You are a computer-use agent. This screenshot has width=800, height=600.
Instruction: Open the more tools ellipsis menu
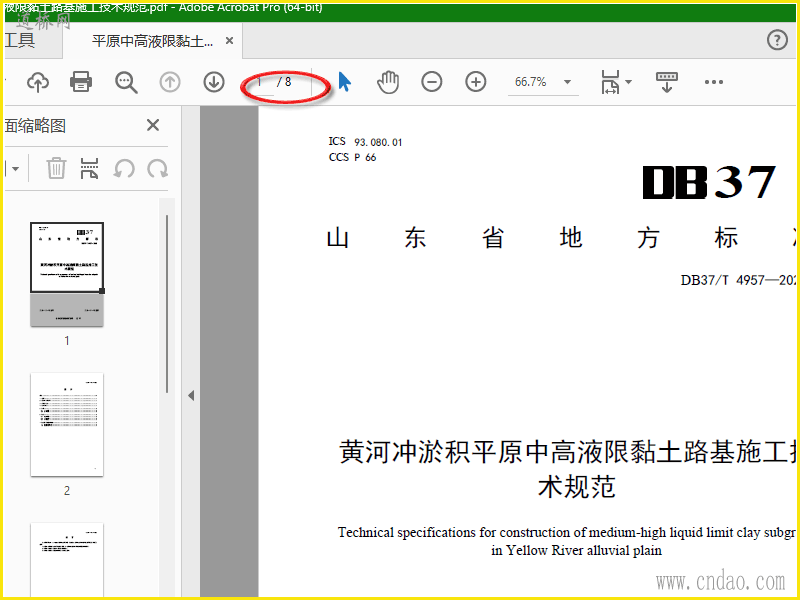(x=713, y=82)
